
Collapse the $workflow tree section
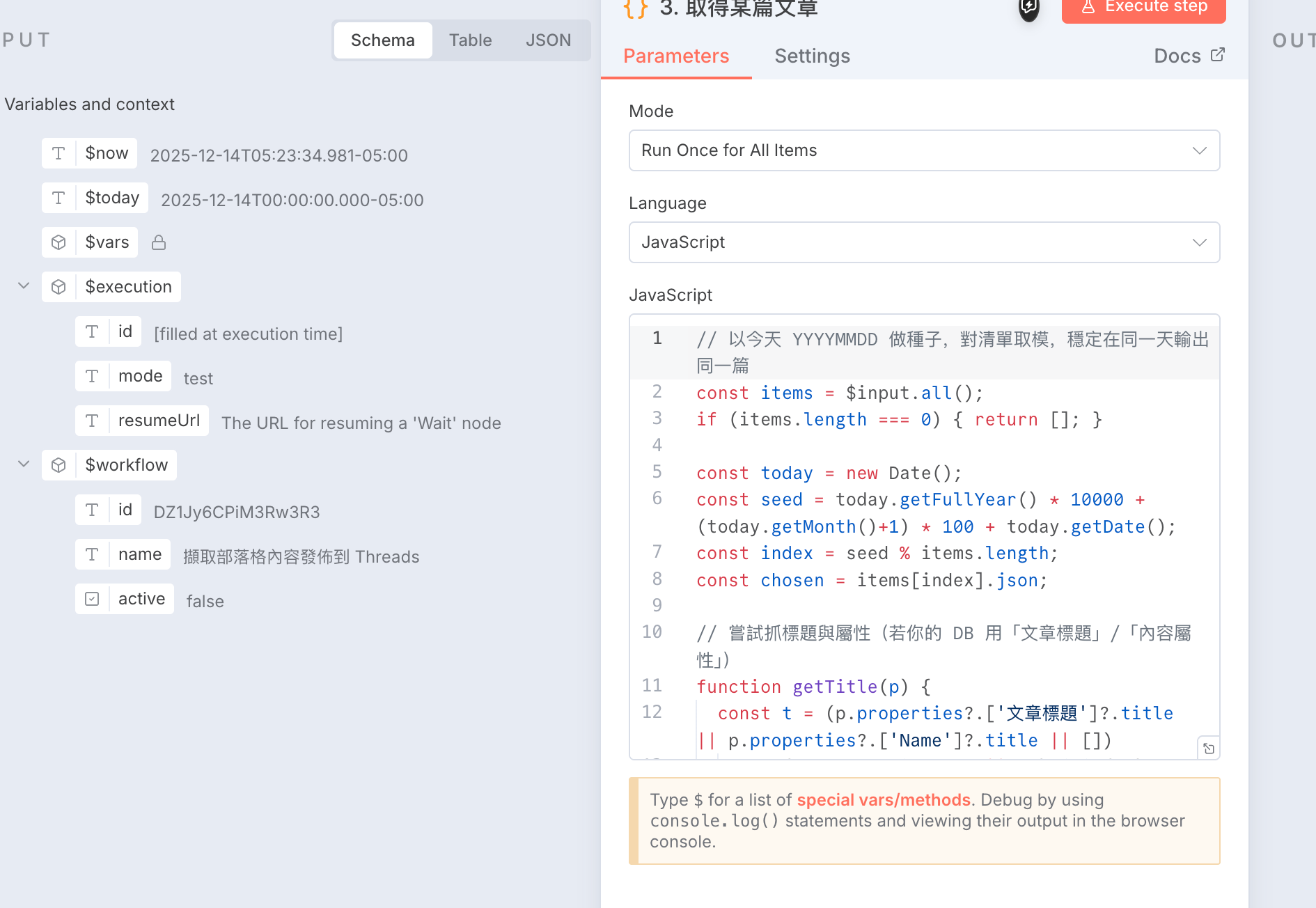(24, 464)
